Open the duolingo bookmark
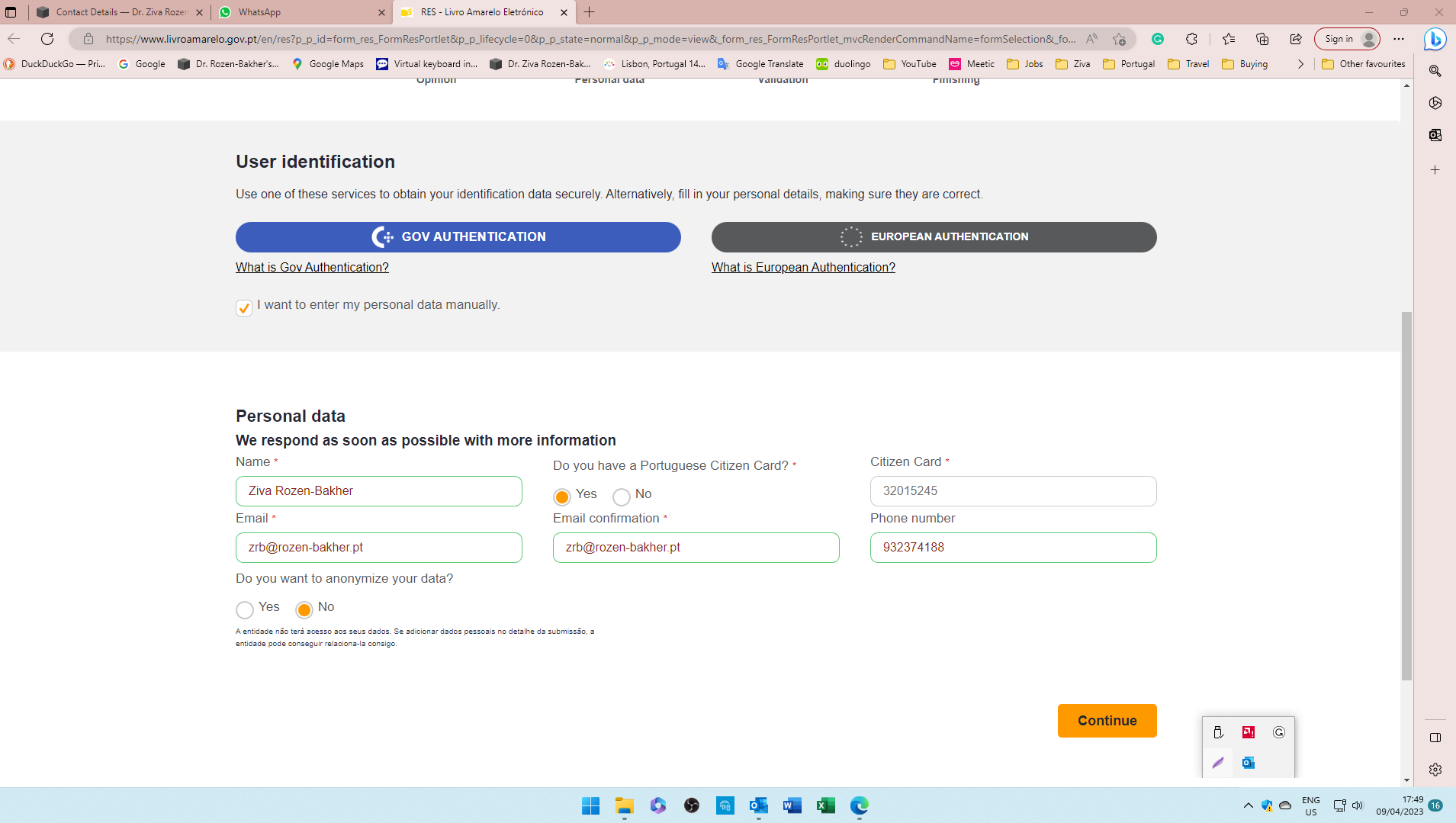The height and width of the screenshot is (823, 1456). [844, 64]
